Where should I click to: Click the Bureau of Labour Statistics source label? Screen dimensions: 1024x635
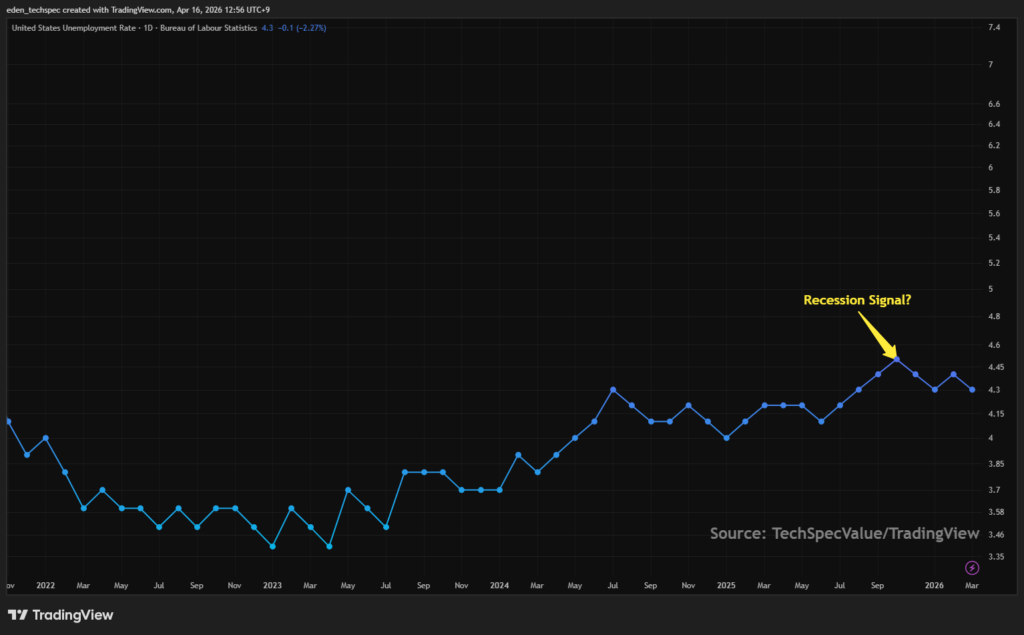tap(208, 28)
